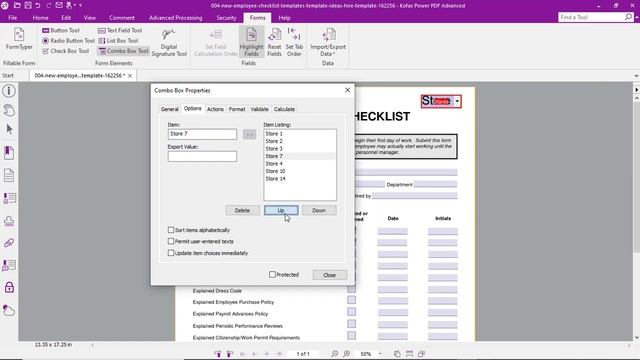Click the Down button
This screenshot has height=360, width=640.
pyautogui.click(x=319, y=210)
